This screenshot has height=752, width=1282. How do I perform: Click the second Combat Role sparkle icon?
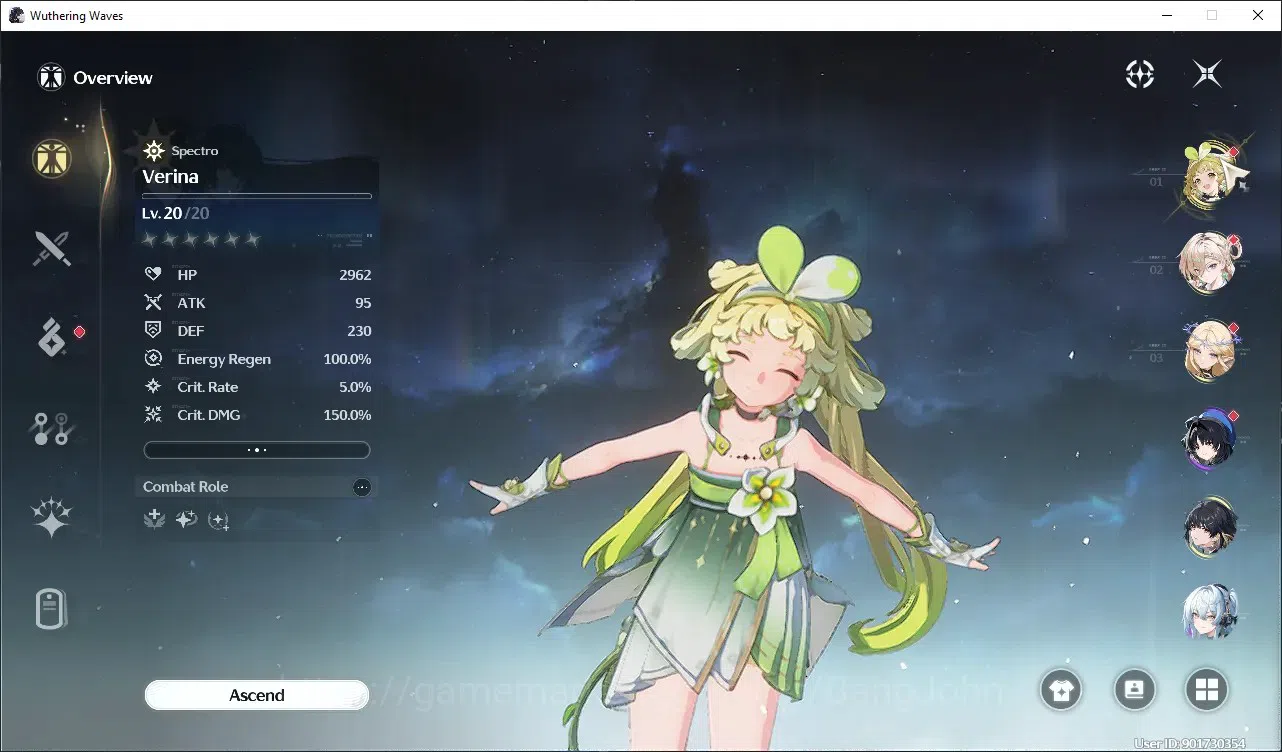click(x=186, y=519)
